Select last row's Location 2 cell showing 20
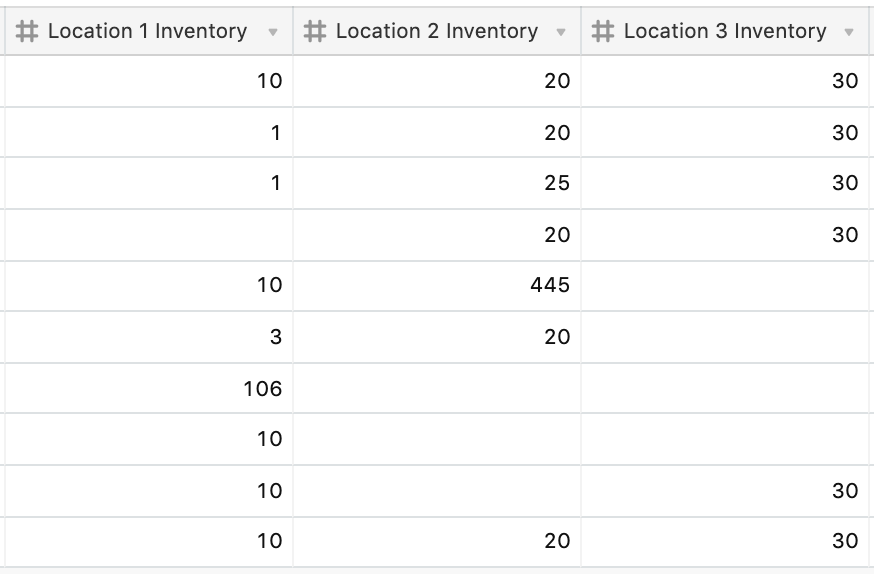874x574 pixels. (436, 541)
